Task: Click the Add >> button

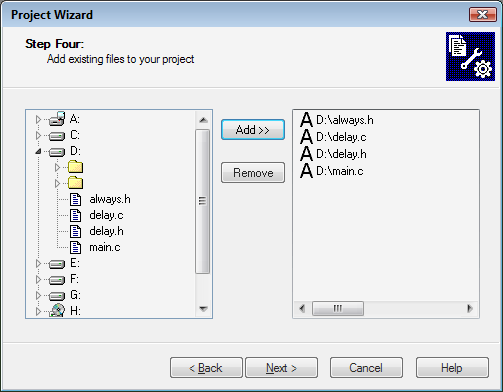Action: click(x=253, y=130)
